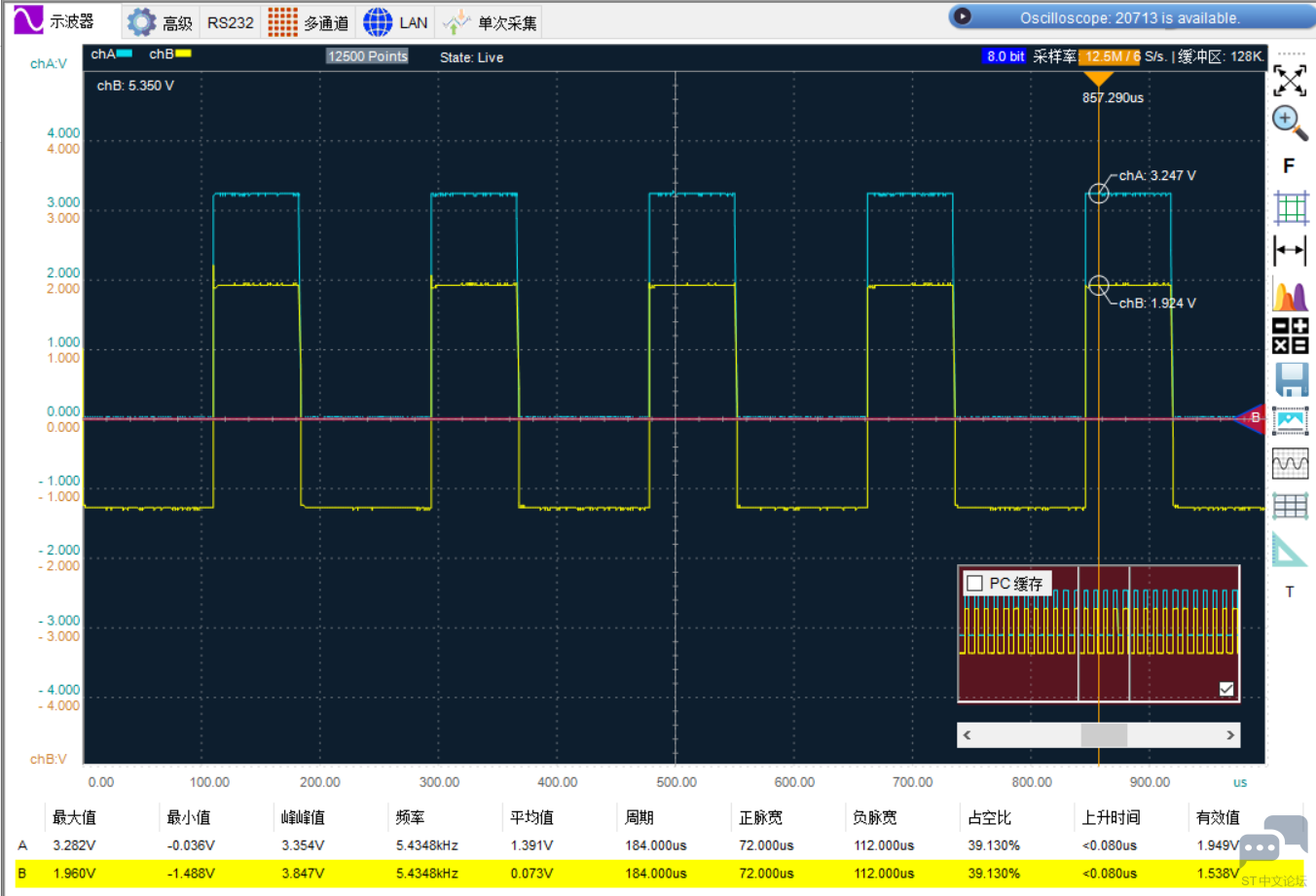Viewport: 1316px width, 896px height.
Task: Open the 多通道 multi-channel tab
Action: [x=308, y=21]
